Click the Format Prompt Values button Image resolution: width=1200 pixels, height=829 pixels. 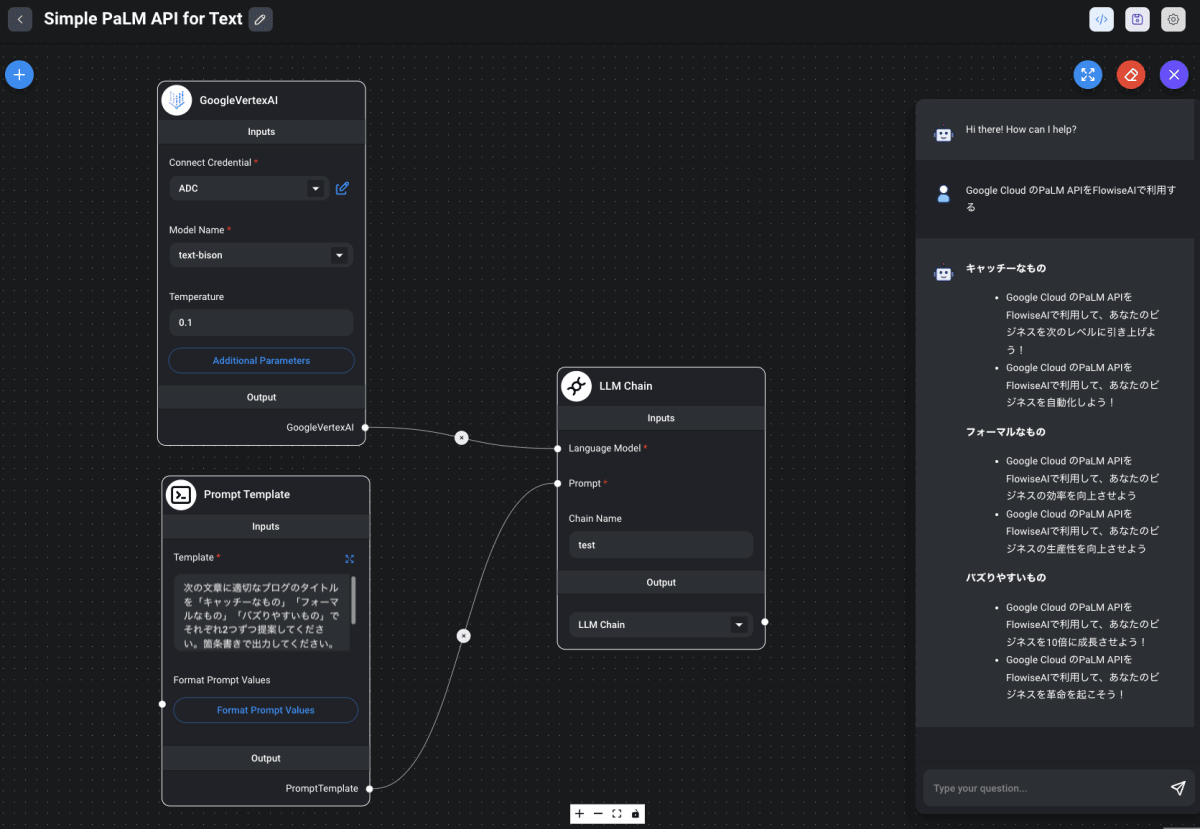(x=266, y=710)
